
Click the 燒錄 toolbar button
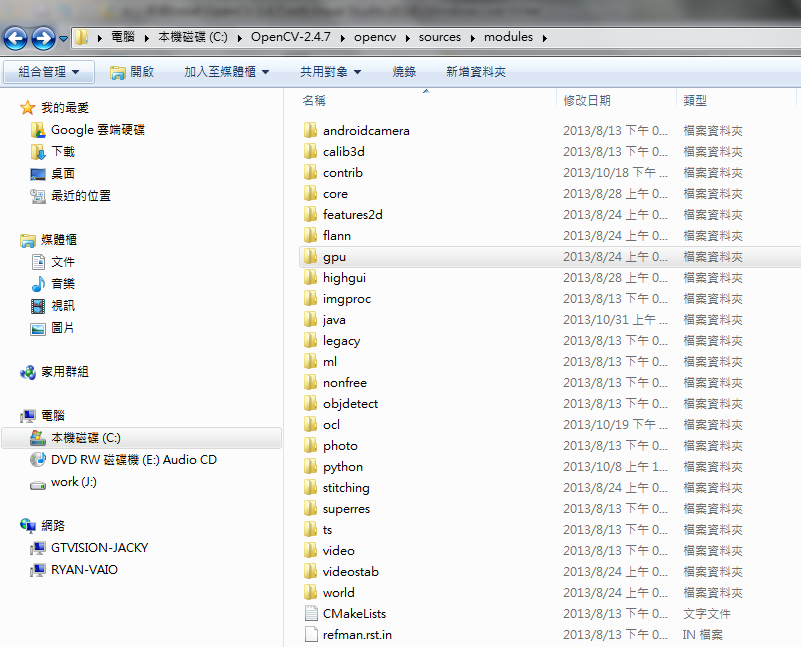[404, 72]
